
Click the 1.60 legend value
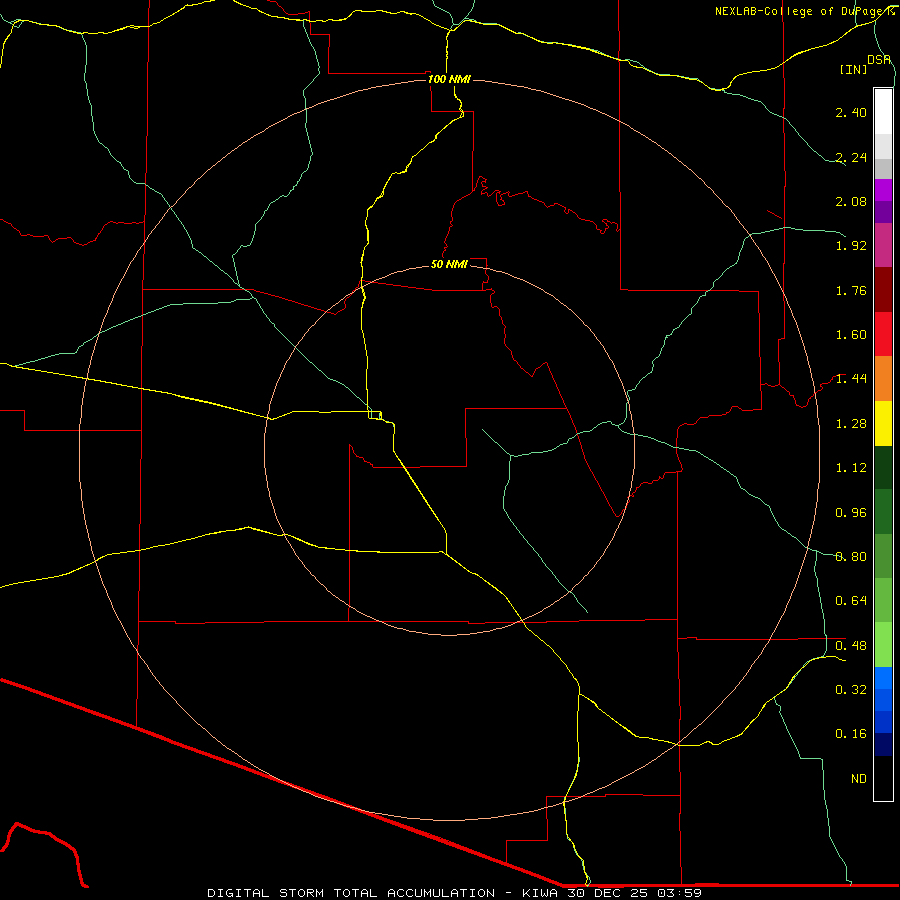click(x=851, y=335)
